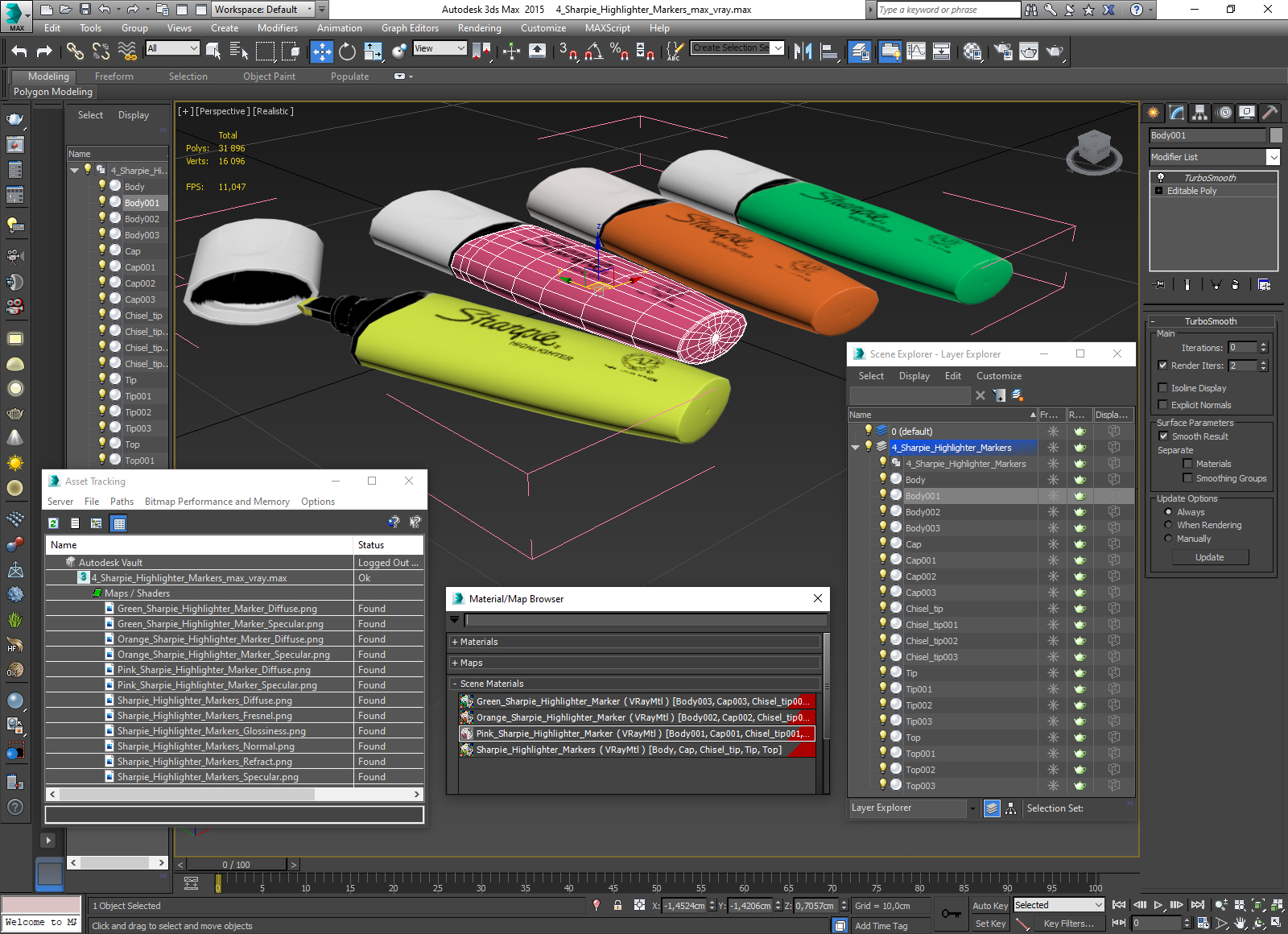Click the time slider 0 / 100 handle

(x=236, y=865)
